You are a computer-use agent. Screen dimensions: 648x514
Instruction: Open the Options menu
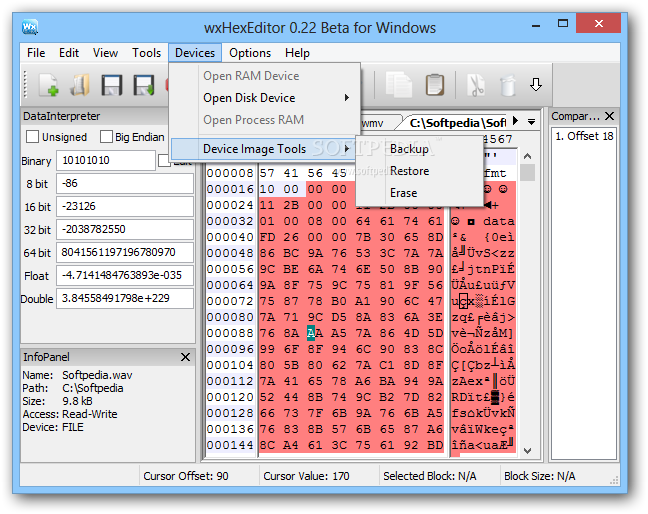(x=250, y=53)
